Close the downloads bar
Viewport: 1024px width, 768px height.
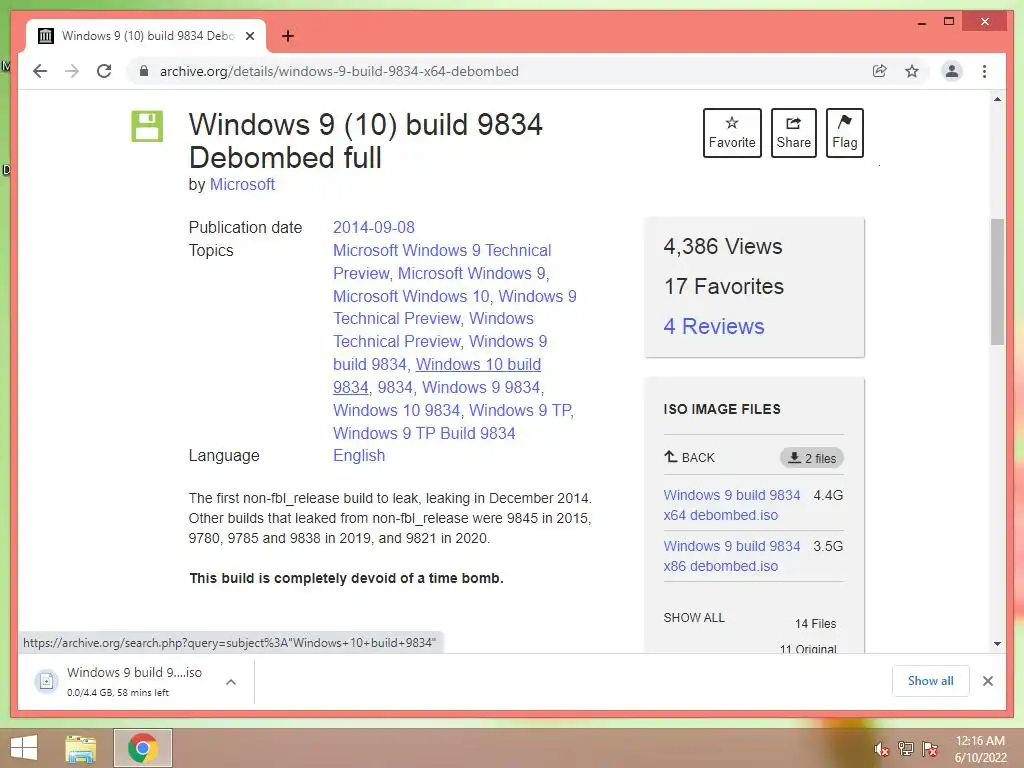point(987,681)
